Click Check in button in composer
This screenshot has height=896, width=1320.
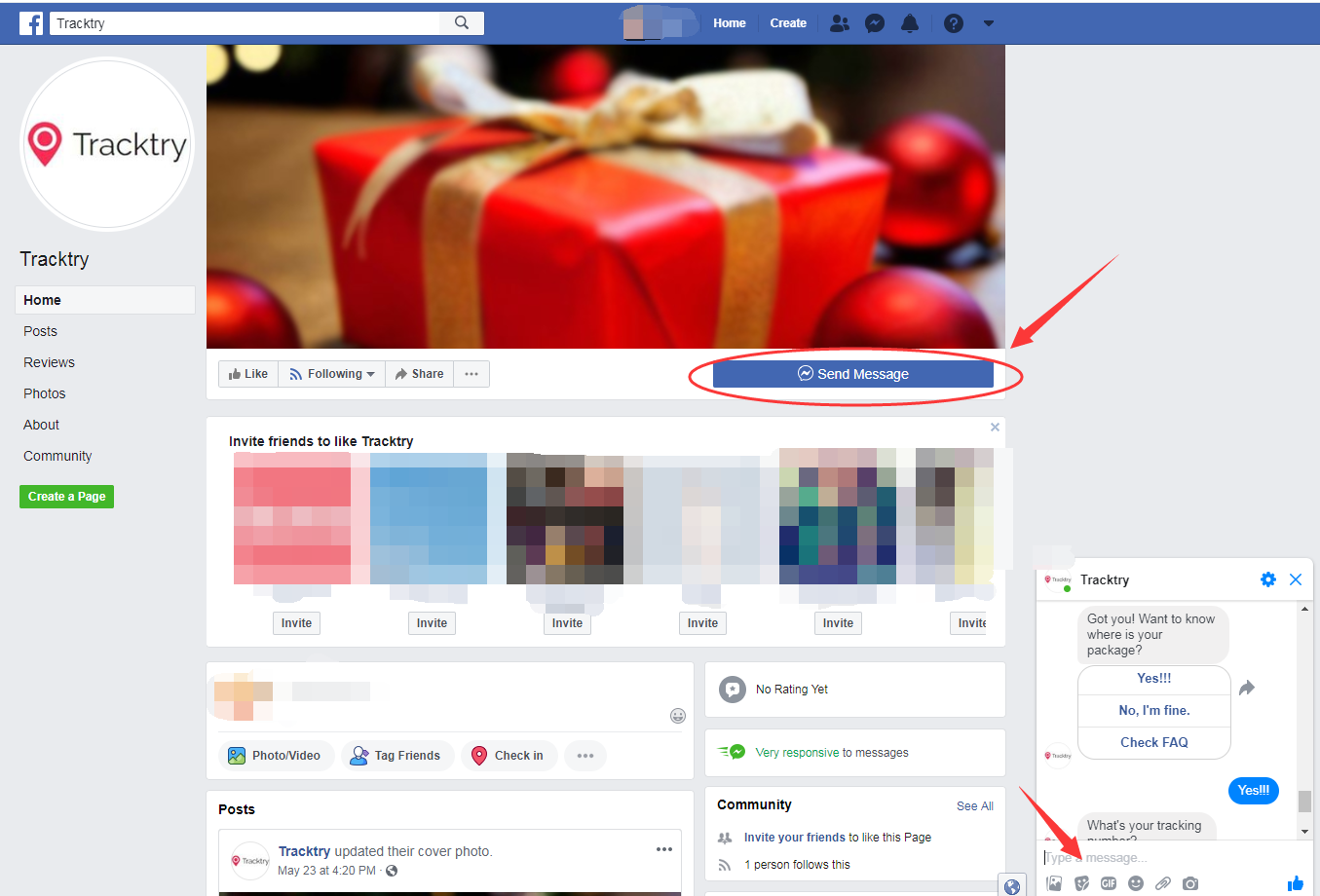pos(509,756)
